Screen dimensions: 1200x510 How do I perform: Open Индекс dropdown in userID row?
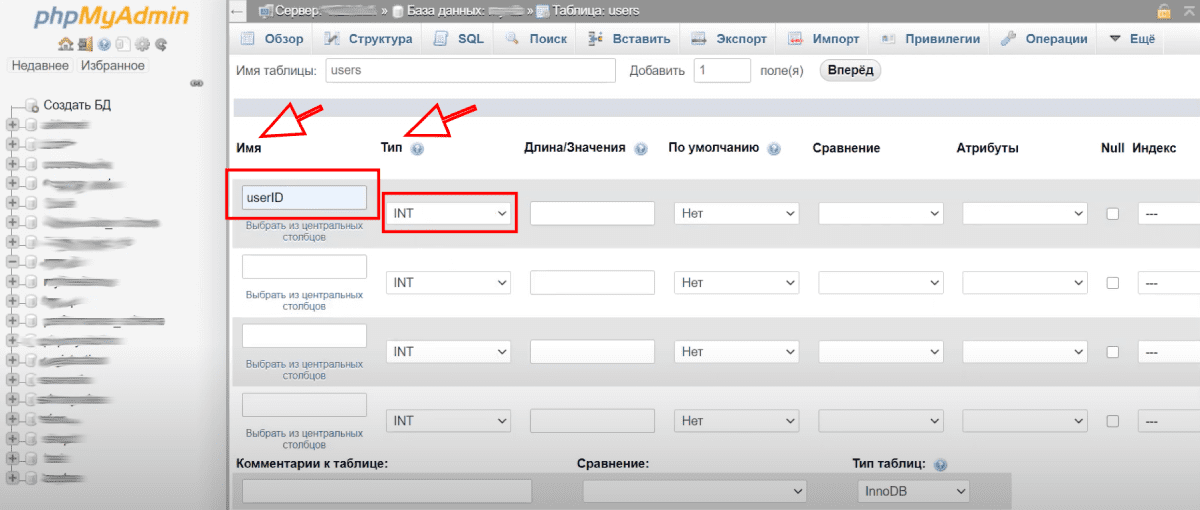(x=1169, y=213)
